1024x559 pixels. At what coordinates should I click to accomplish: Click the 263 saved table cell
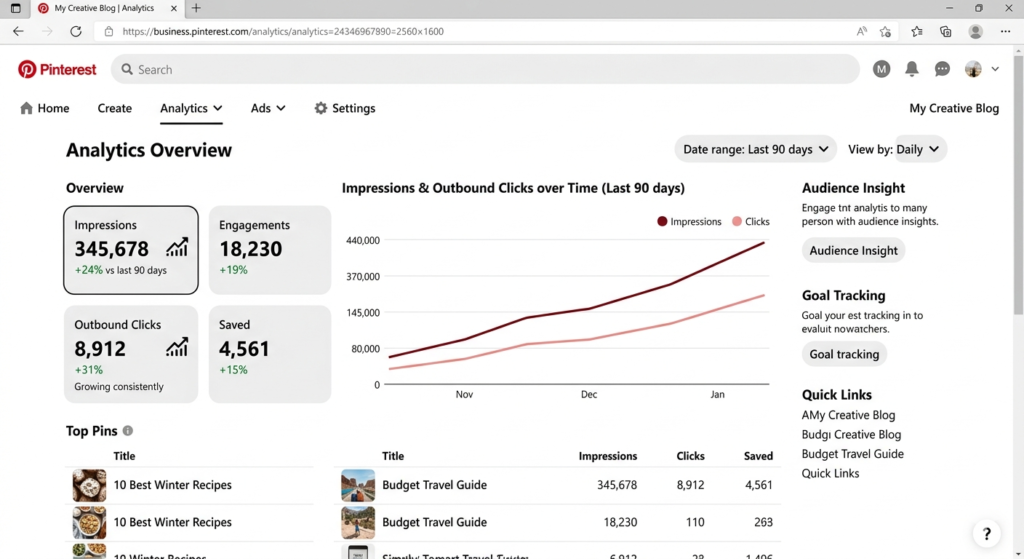[x=763, y=522]
